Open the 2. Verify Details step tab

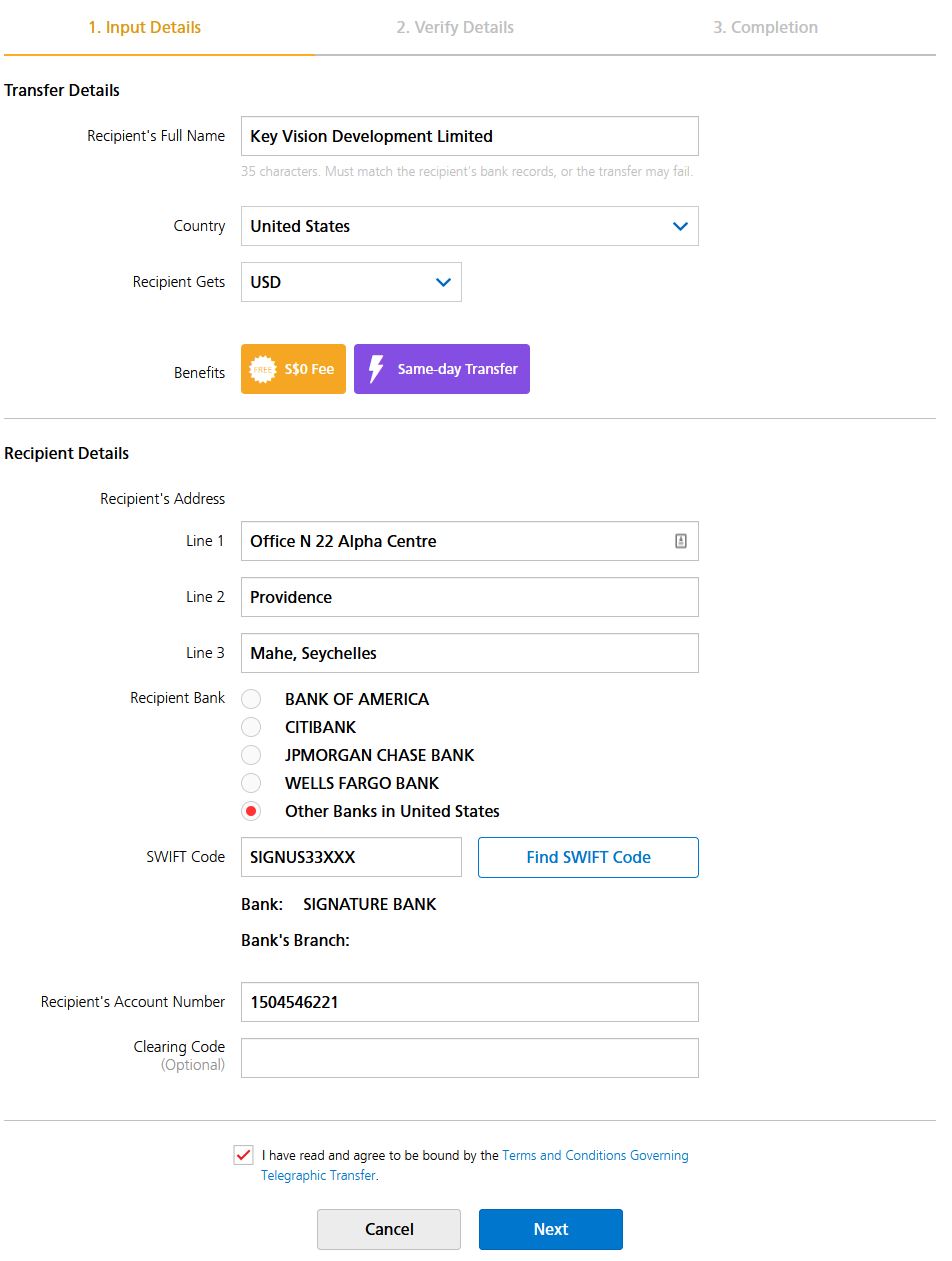point(455,28)
